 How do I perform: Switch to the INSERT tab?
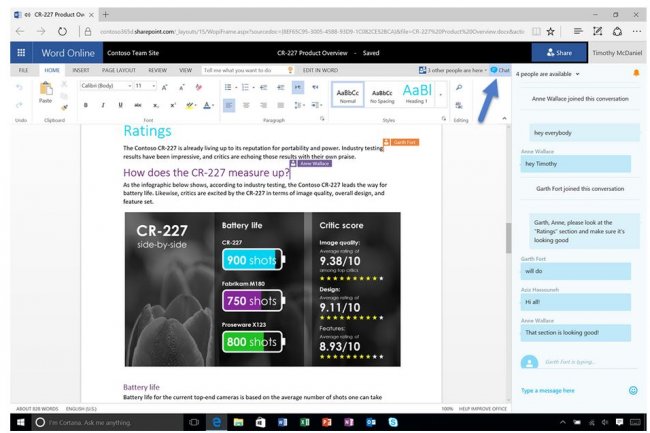pyautogui.click(x=81, y=70)
